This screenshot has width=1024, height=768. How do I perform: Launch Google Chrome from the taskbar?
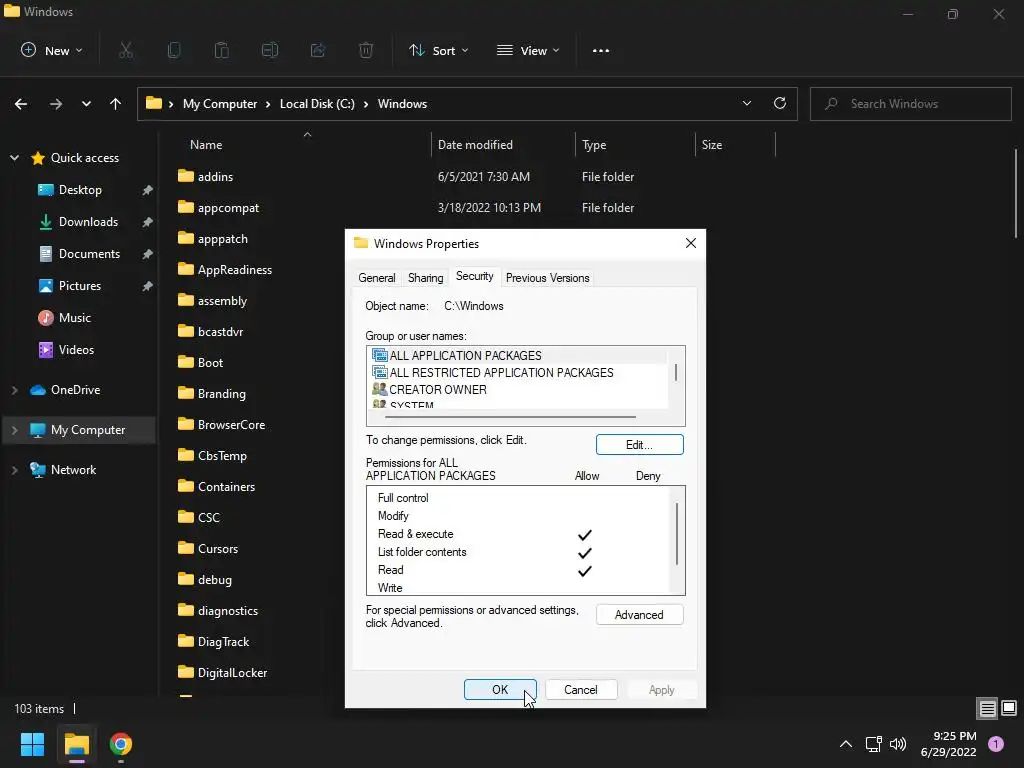(121, 744)
